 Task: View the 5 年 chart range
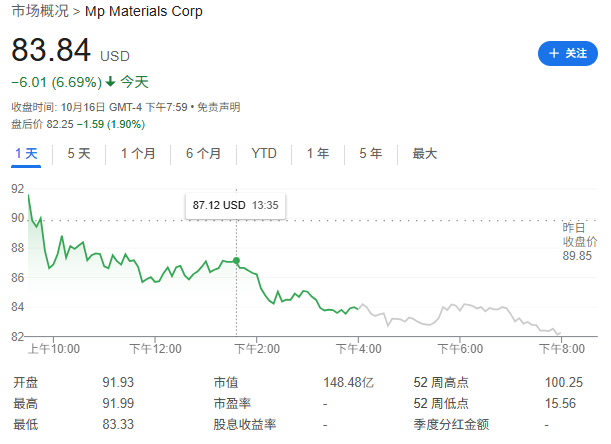tap(370, 154)
